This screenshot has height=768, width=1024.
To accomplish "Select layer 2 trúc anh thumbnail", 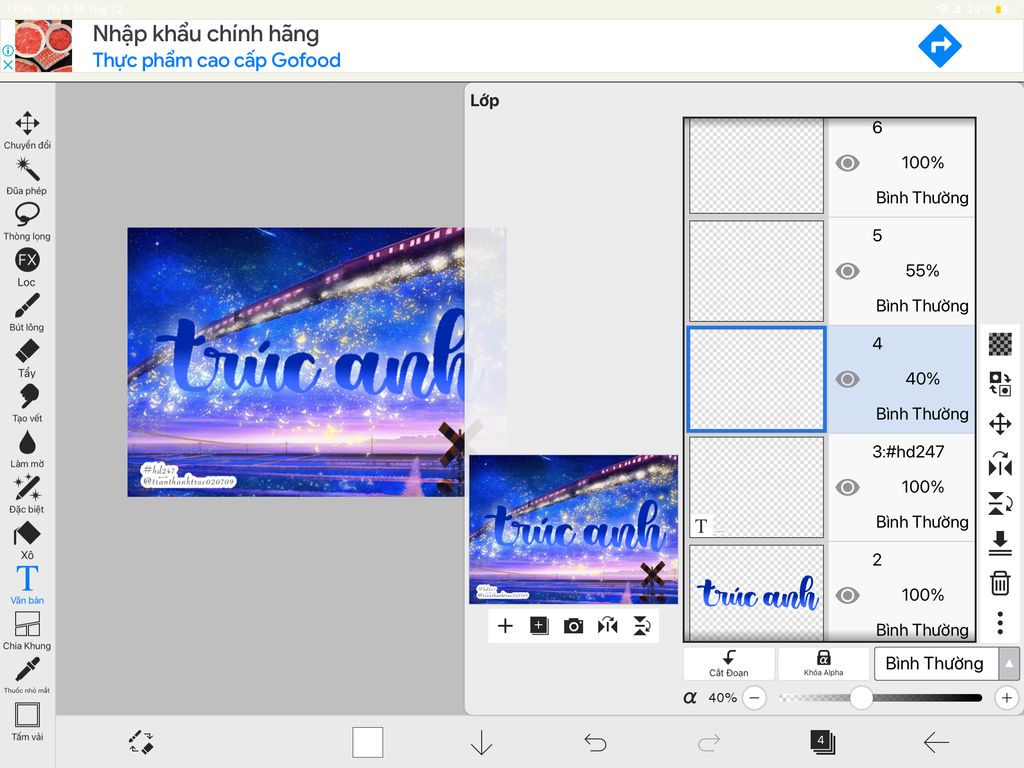I will click(x=756, y=593).
